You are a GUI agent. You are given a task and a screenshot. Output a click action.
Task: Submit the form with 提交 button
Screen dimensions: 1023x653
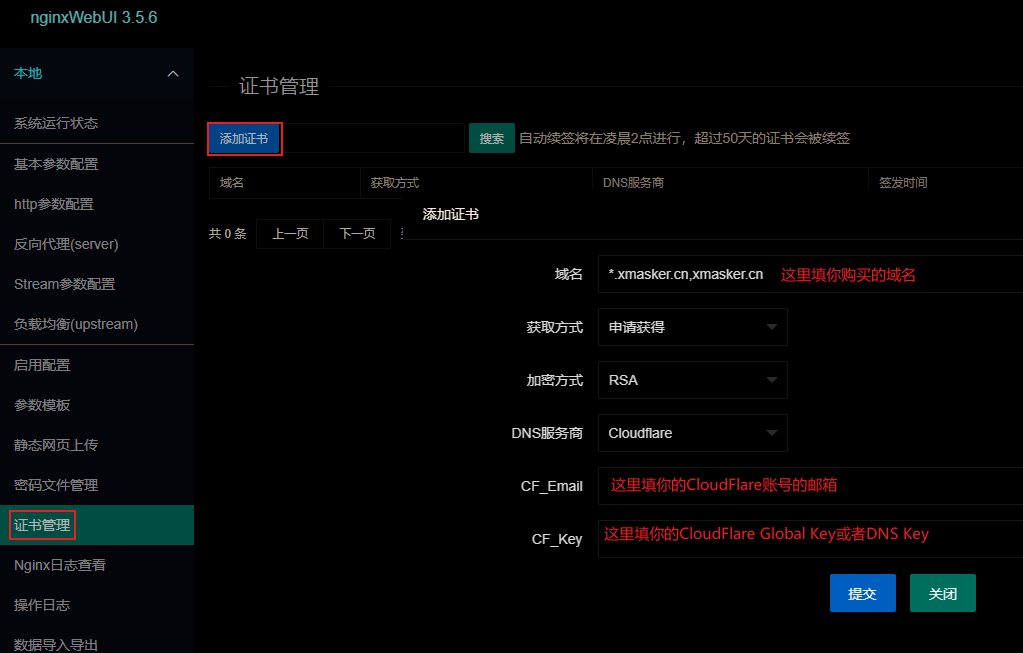tap(863, 593)
